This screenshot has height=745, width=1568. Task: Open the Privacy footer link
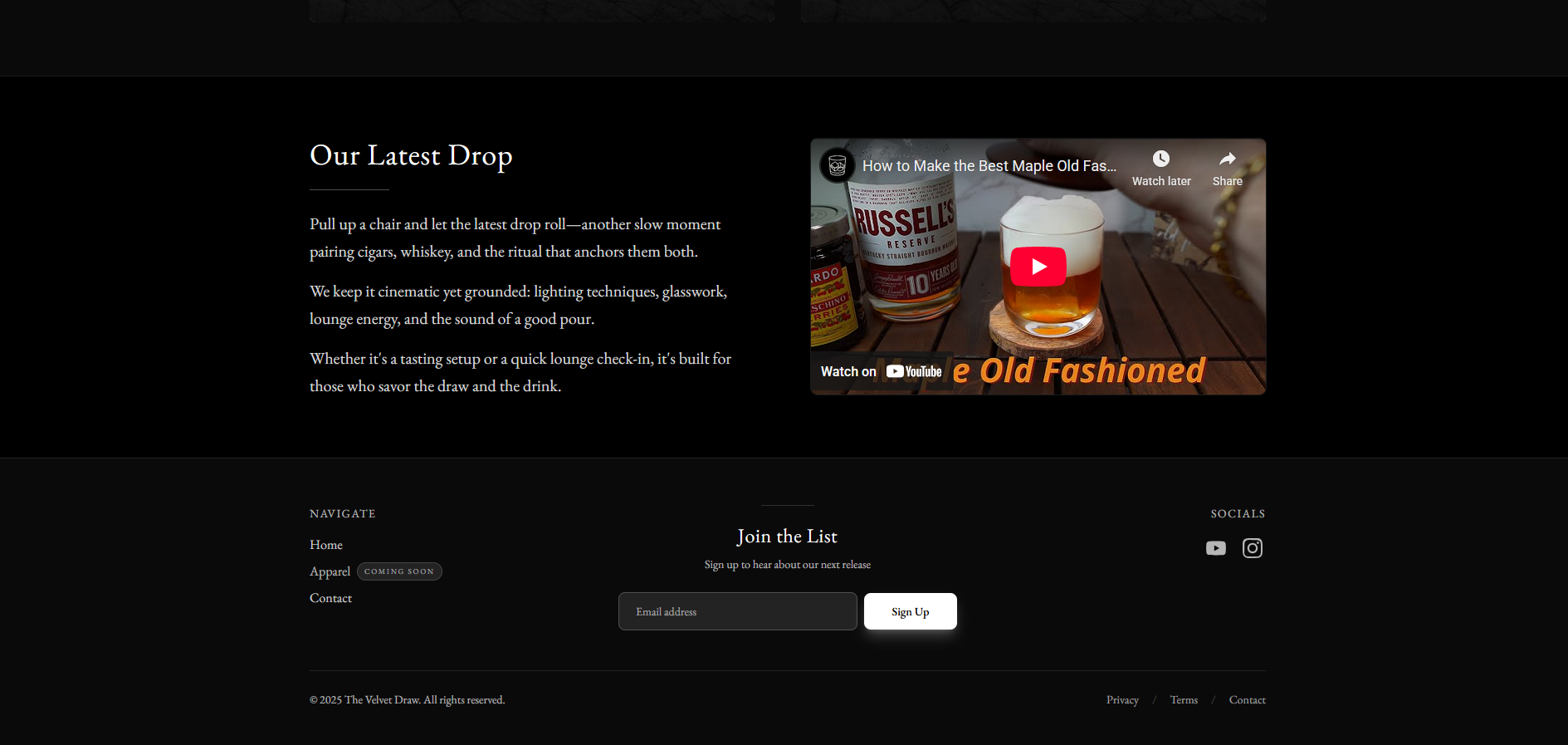coord(1122,700)
